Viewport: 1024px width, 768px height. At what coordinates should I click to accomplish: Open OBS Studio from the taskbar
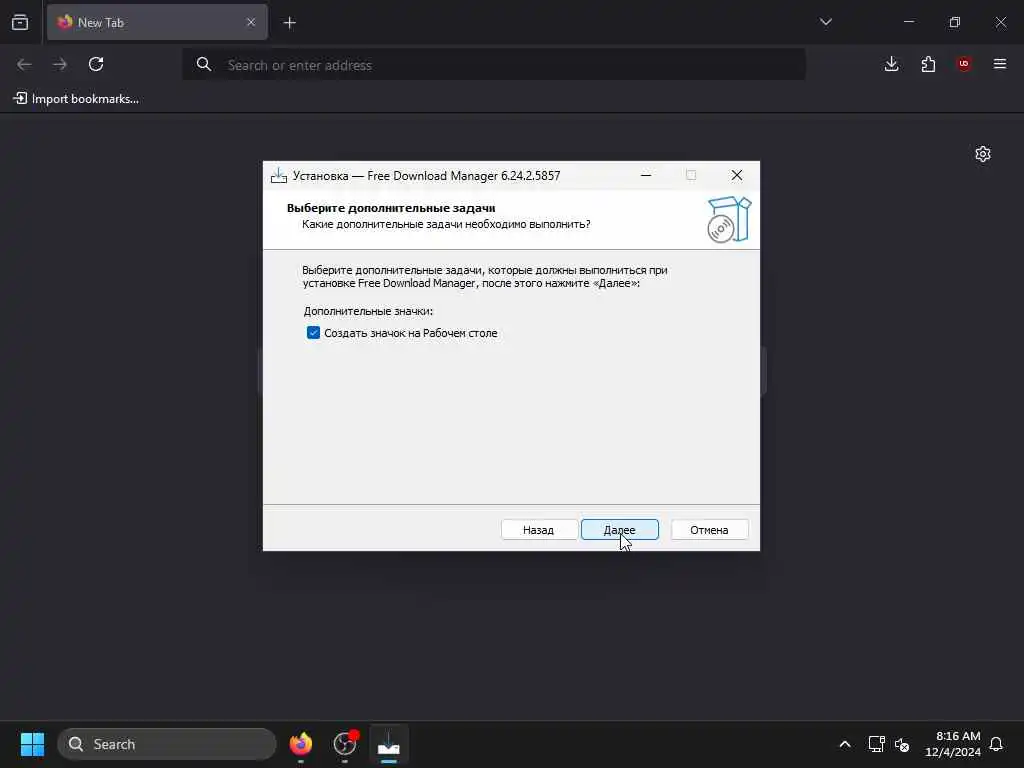pyautogui.click(x=345, y=744)
